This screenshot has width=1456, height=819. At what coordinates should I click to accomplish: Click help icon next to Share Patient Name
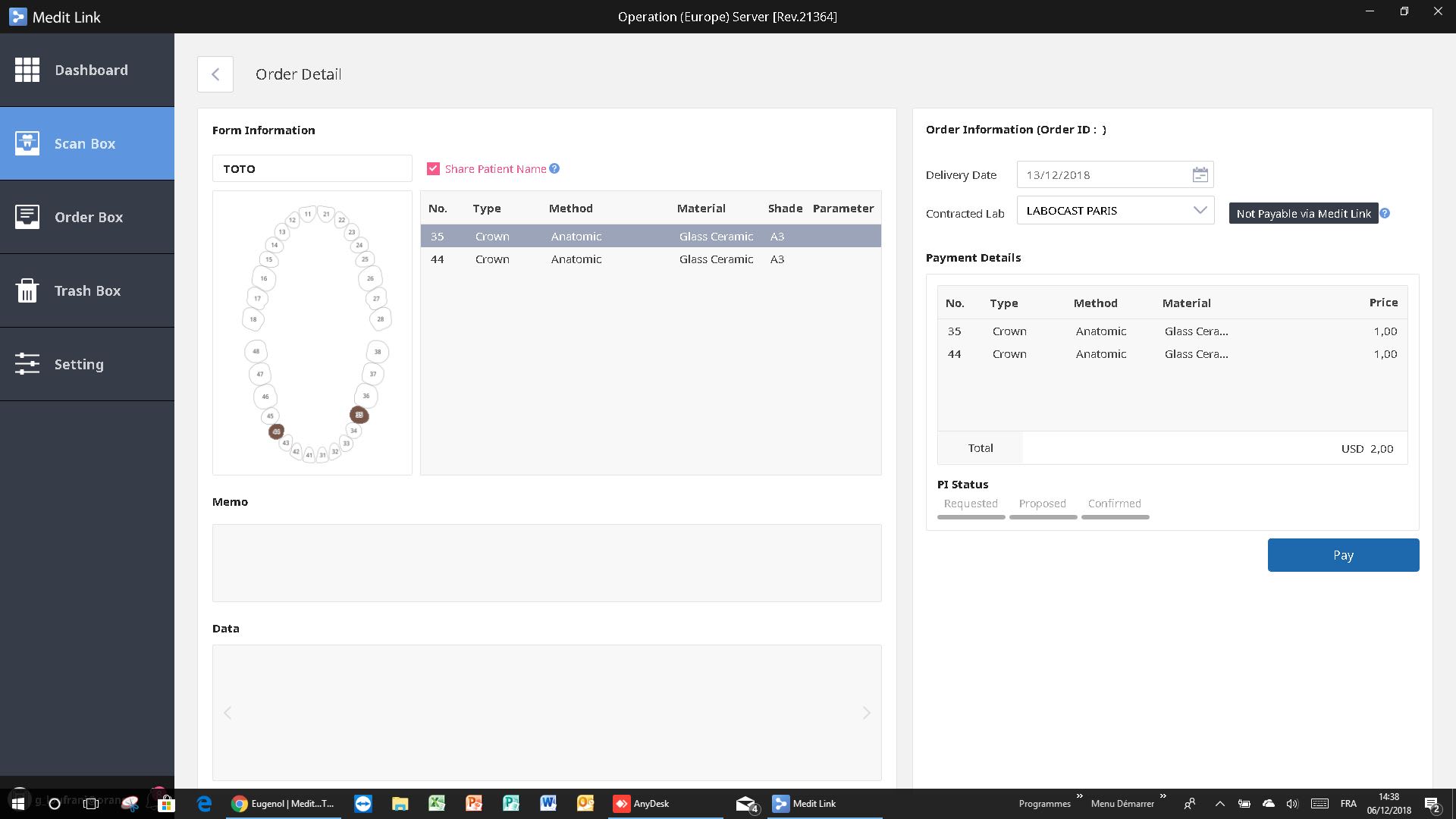pos(554,168)
